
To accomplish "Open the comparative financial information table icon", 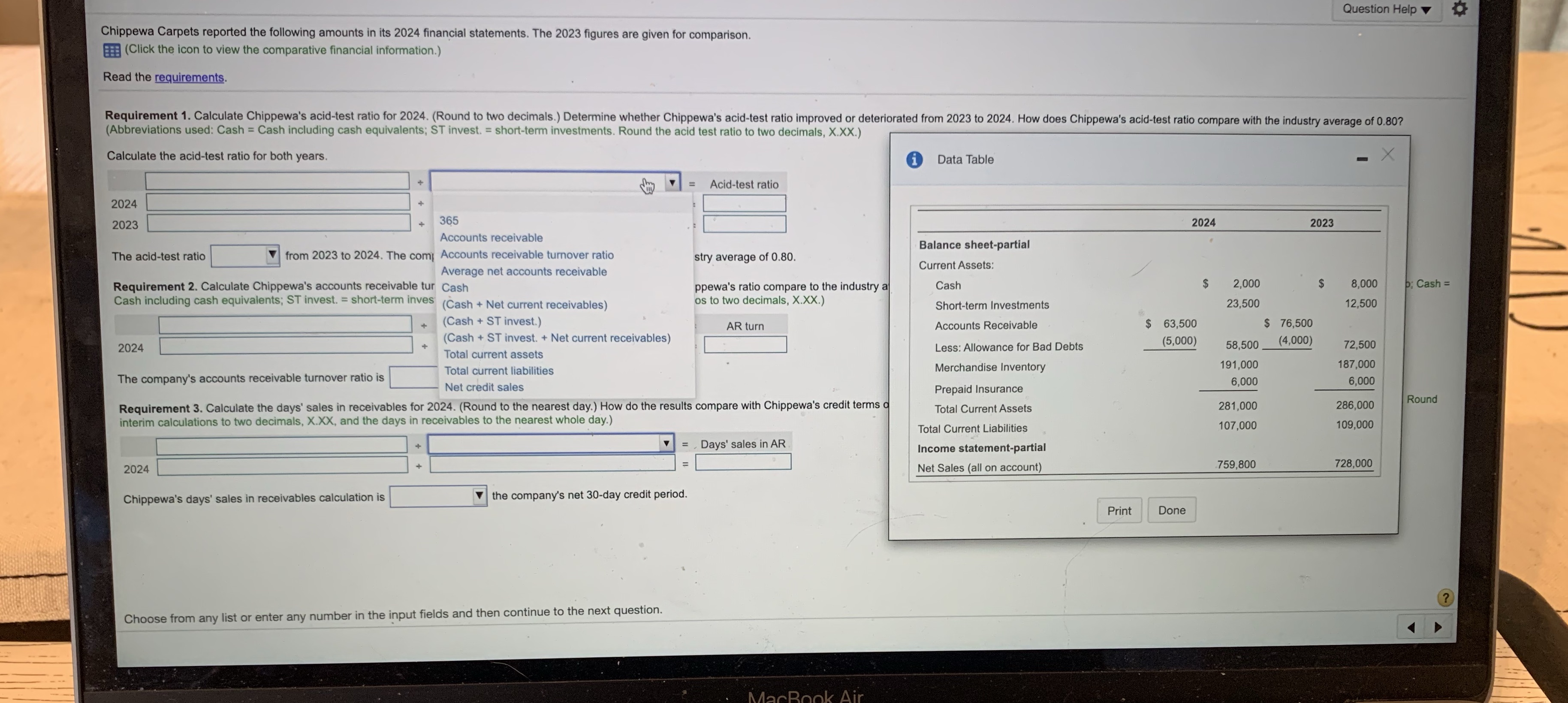I will pos(112,51).
